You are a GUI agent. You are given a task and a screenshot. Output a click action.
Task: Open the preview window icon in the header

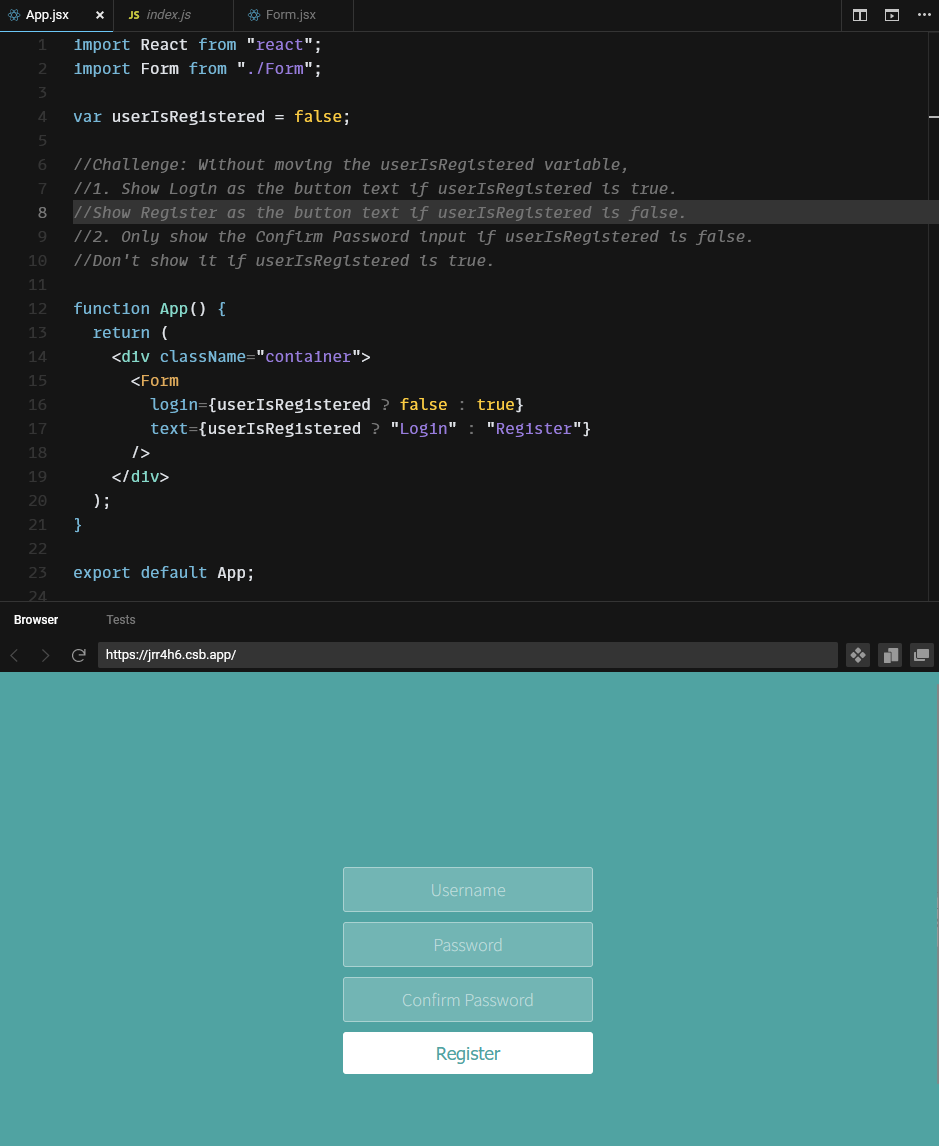(892, 15)
